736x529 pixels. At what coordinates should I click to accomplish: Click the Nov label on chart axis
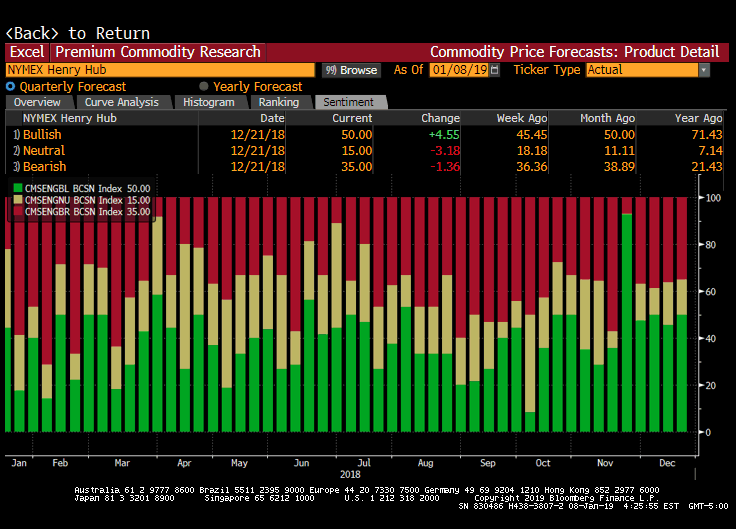coord(605,463)
